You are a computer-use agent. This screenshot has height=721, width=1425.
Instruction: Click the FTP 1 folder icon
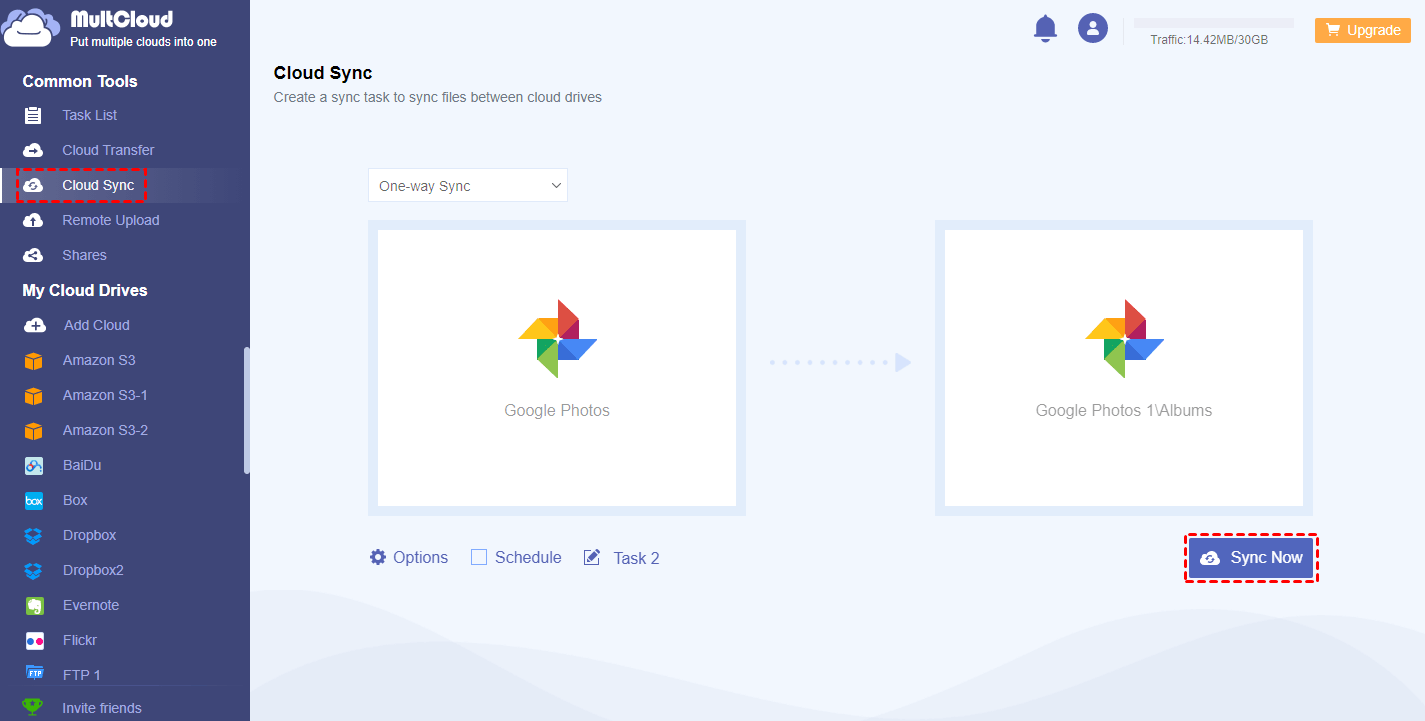pos(34,673)
